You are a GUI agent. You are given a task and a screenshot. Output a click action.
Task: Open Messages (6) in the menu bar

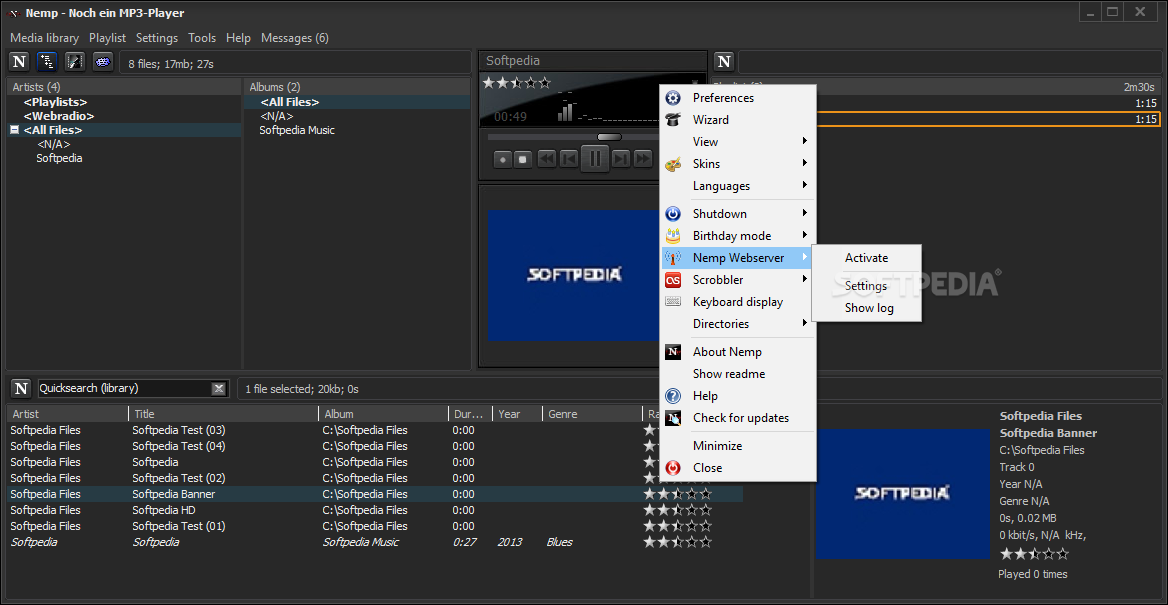[295, 38]
